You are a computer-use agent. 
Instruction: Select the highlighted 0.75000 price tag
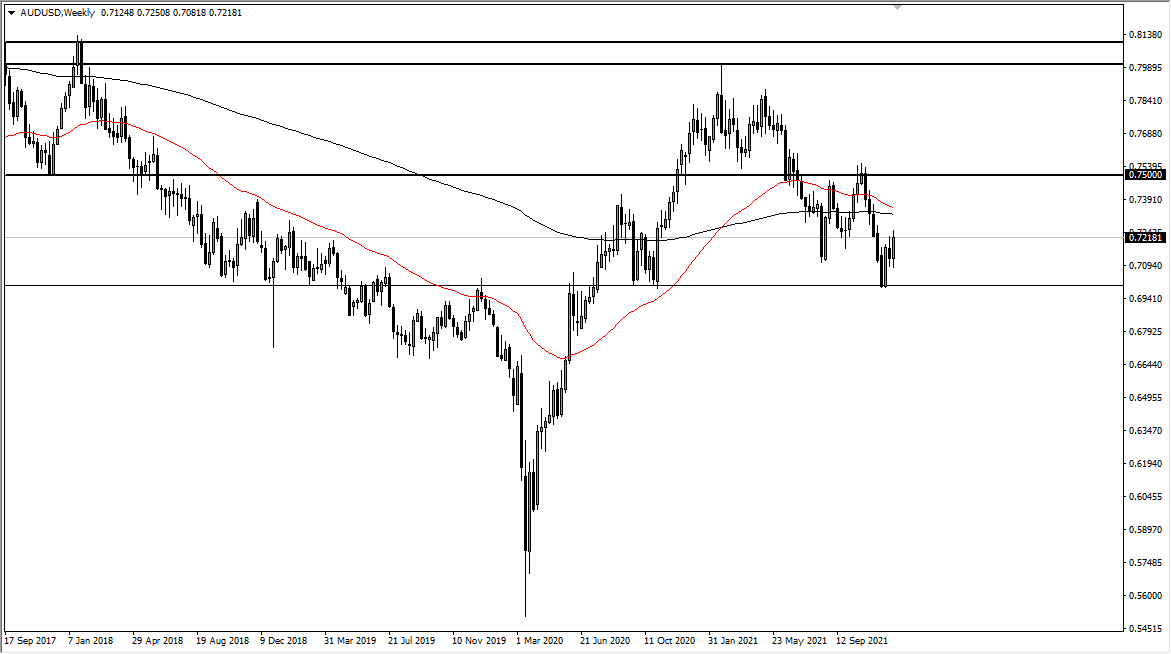point(1146,175)
